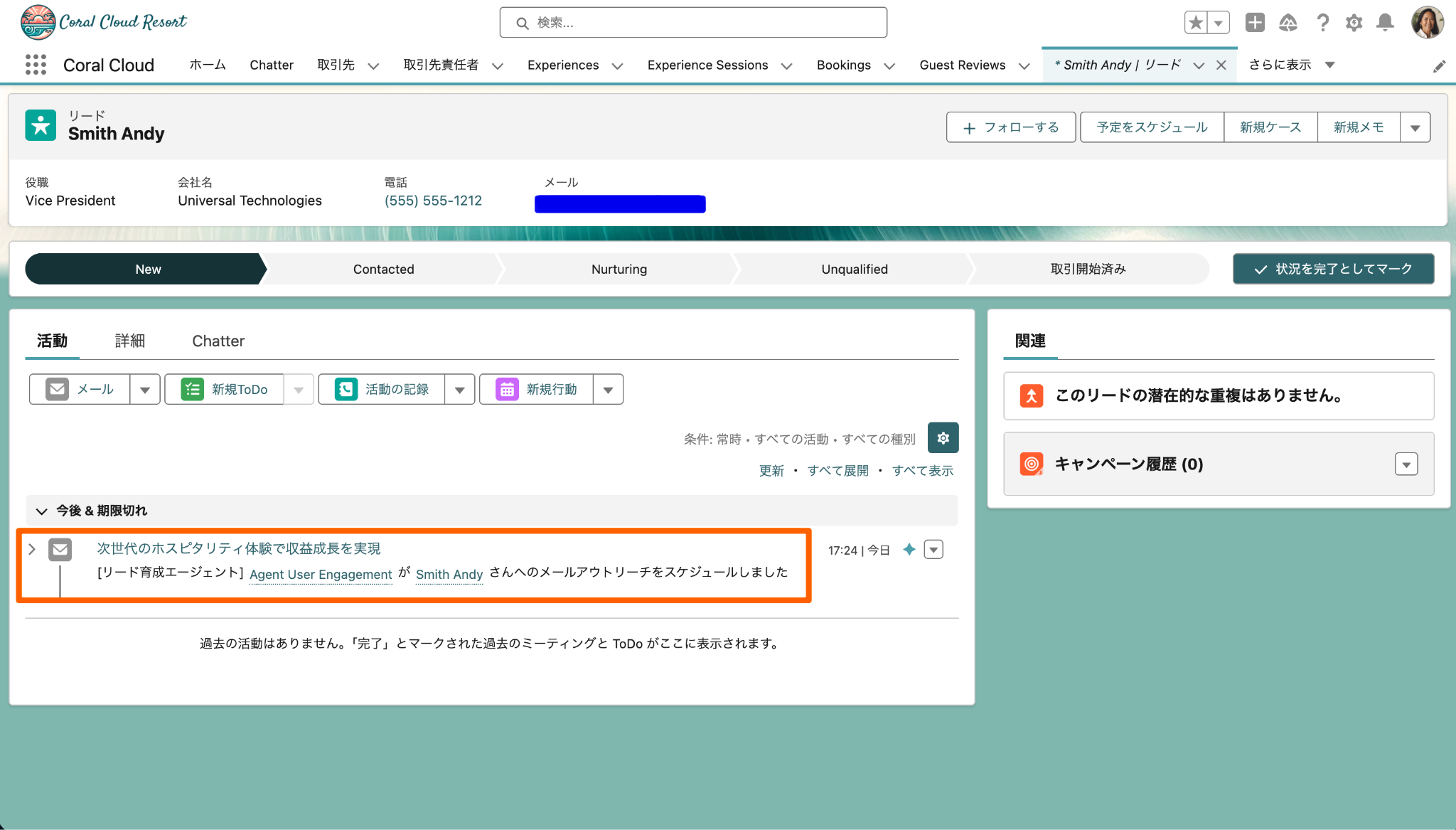Click the activity filter settings gear
Image resolution: width=1456 pixels, height=830 pixels.
coord(943,438)
